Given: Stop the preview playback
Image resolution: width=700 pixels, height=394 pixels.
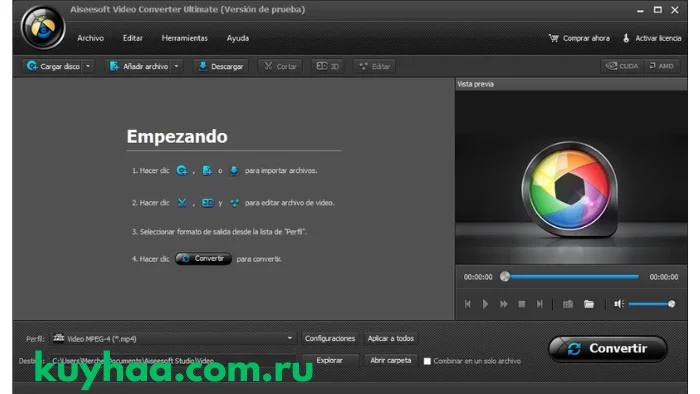Looking at the screenshot, I should click(x=521, y=304).
